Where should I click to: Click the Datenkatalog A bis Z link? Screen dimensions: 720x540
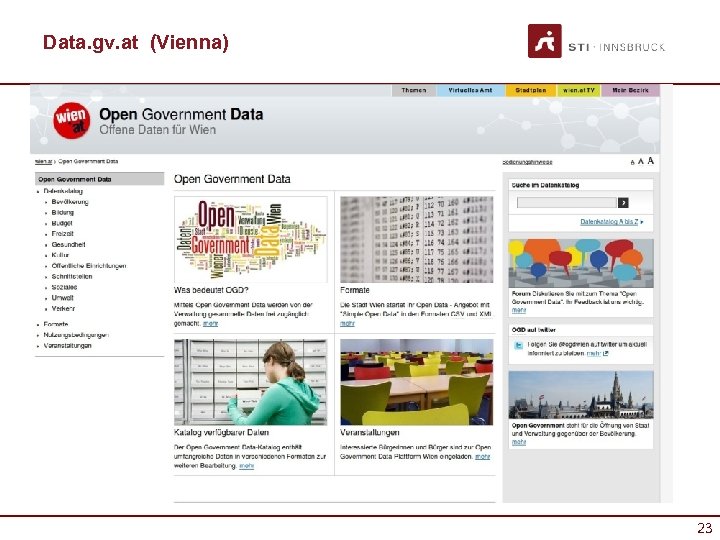point(609,222)
